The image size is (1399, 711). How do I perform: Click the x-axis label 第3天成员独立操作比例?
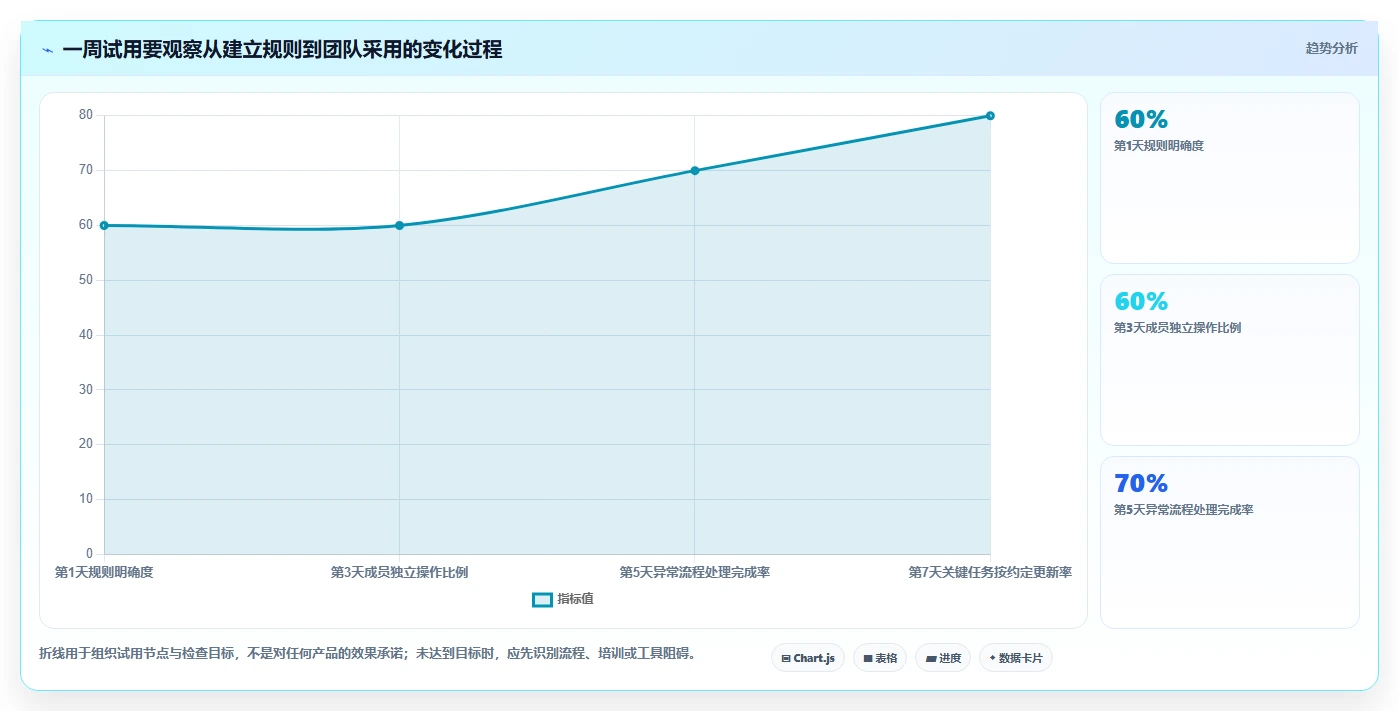click(399, 573)
